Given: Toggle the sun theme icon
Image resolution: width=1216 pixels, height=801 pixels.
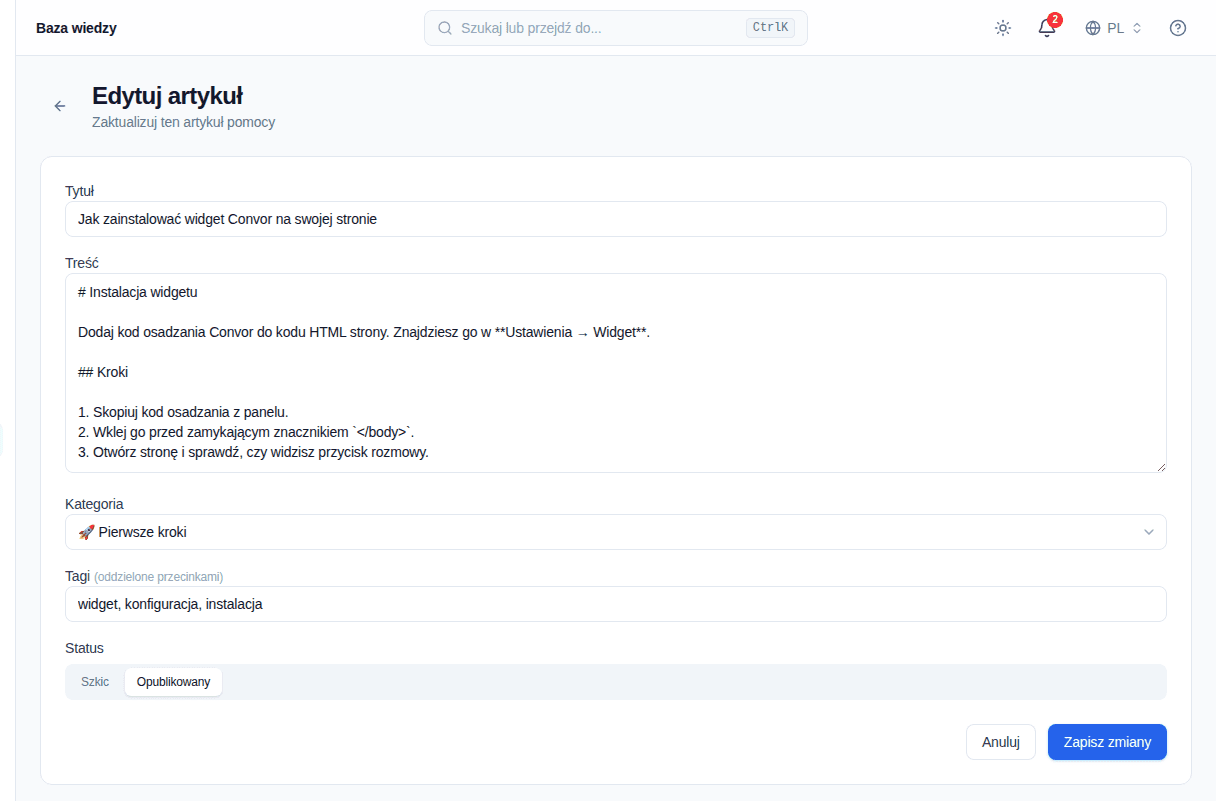Looking at the screenshot, I should click(x=1003, y=28).
